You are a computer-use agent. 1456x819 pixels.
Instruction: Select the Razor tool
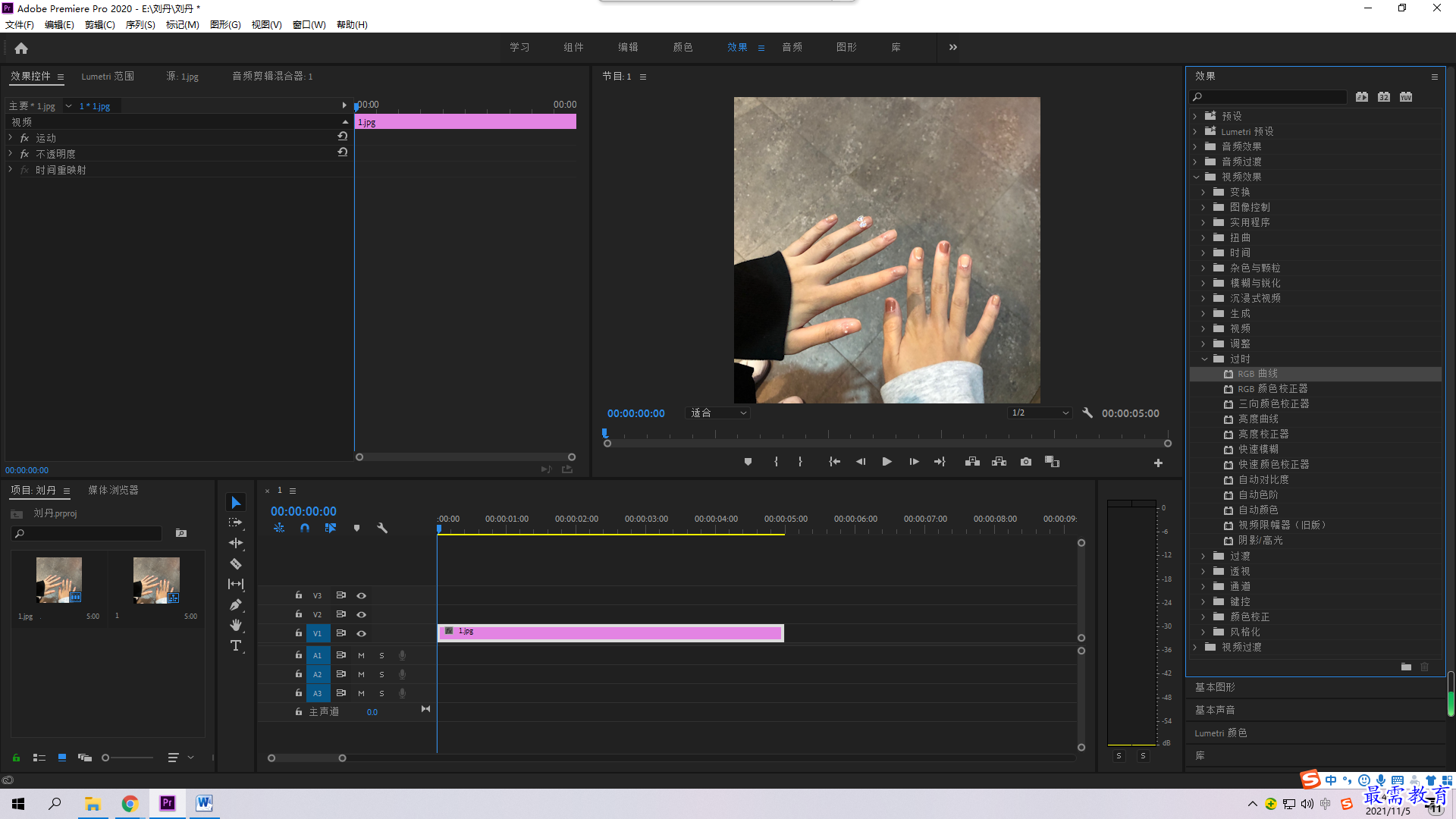click(x=236, y=563)
